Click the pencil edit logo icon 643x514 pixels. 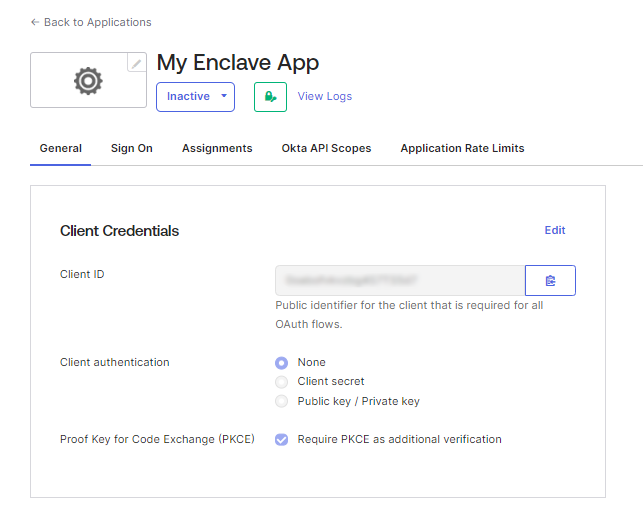coord(137,63)
